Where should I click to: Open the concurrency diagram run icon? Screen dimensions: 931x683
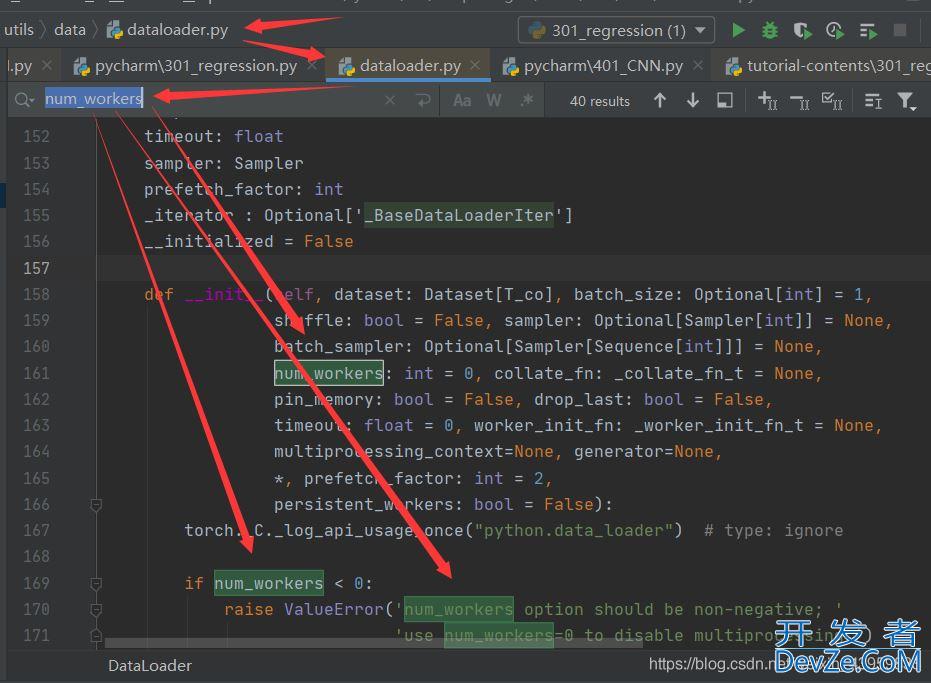click(868, 30)
